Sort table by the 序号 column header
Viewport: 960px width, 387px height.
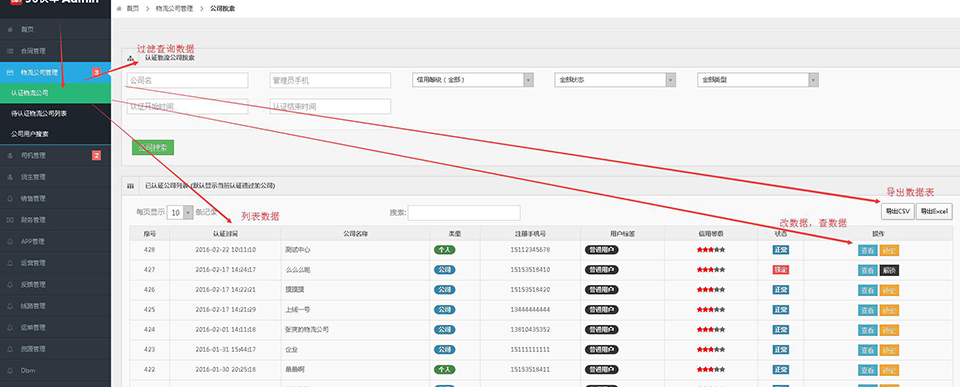coord(150,233)
